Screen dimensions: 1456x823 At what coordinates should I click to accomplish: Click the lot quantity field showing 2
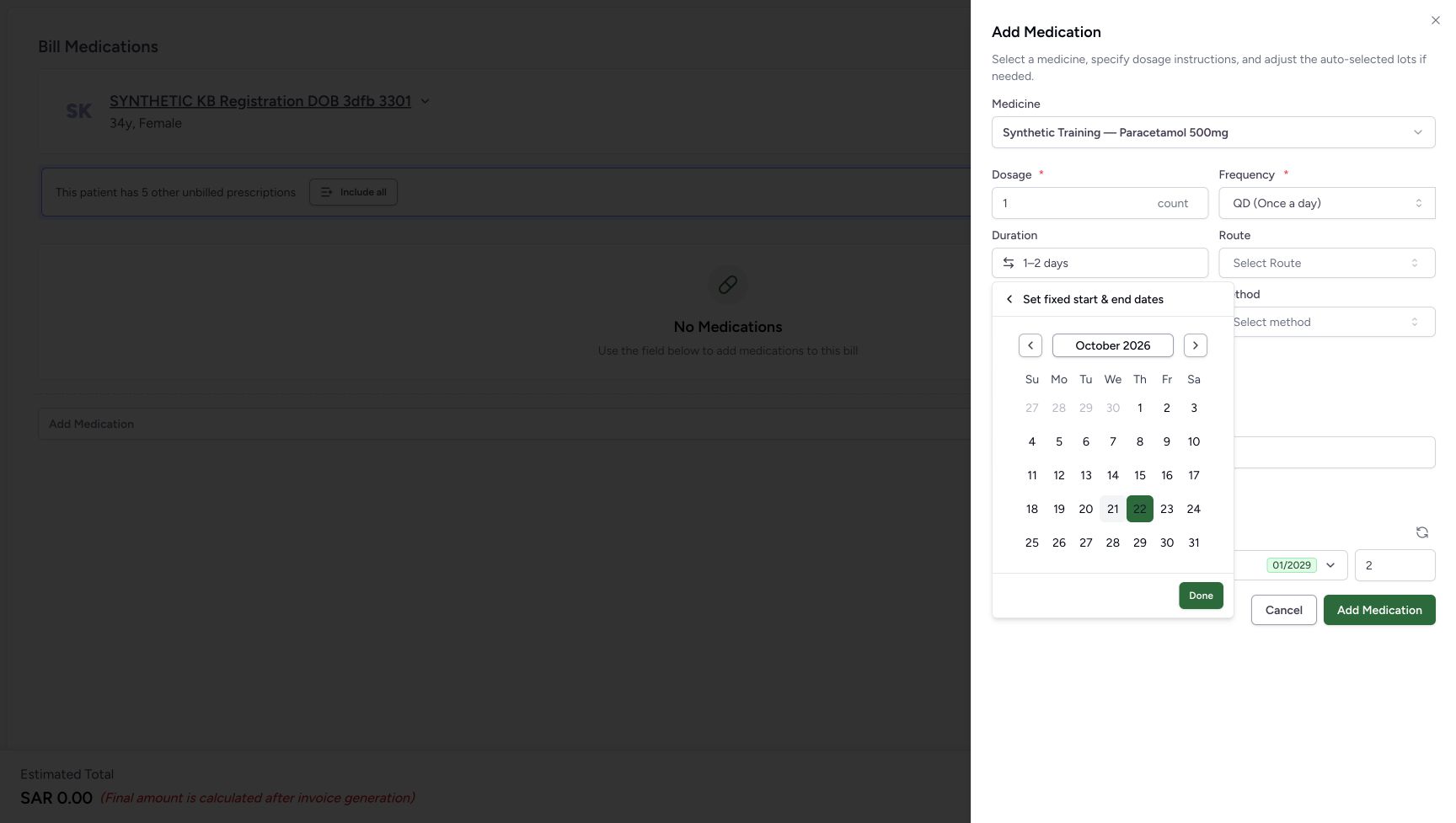(1394, 565)
